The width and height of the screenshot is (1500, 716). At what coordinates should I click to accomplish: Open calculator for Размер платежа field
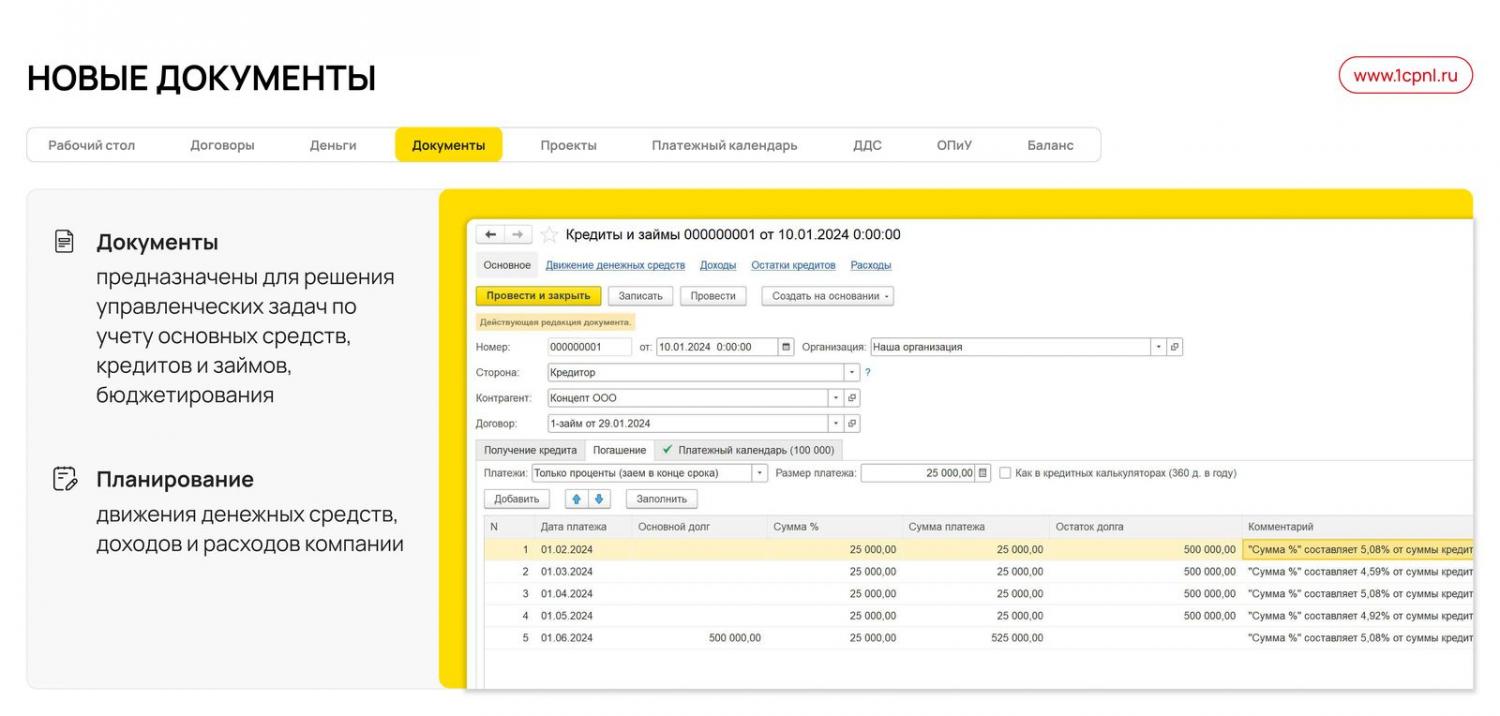983,473
